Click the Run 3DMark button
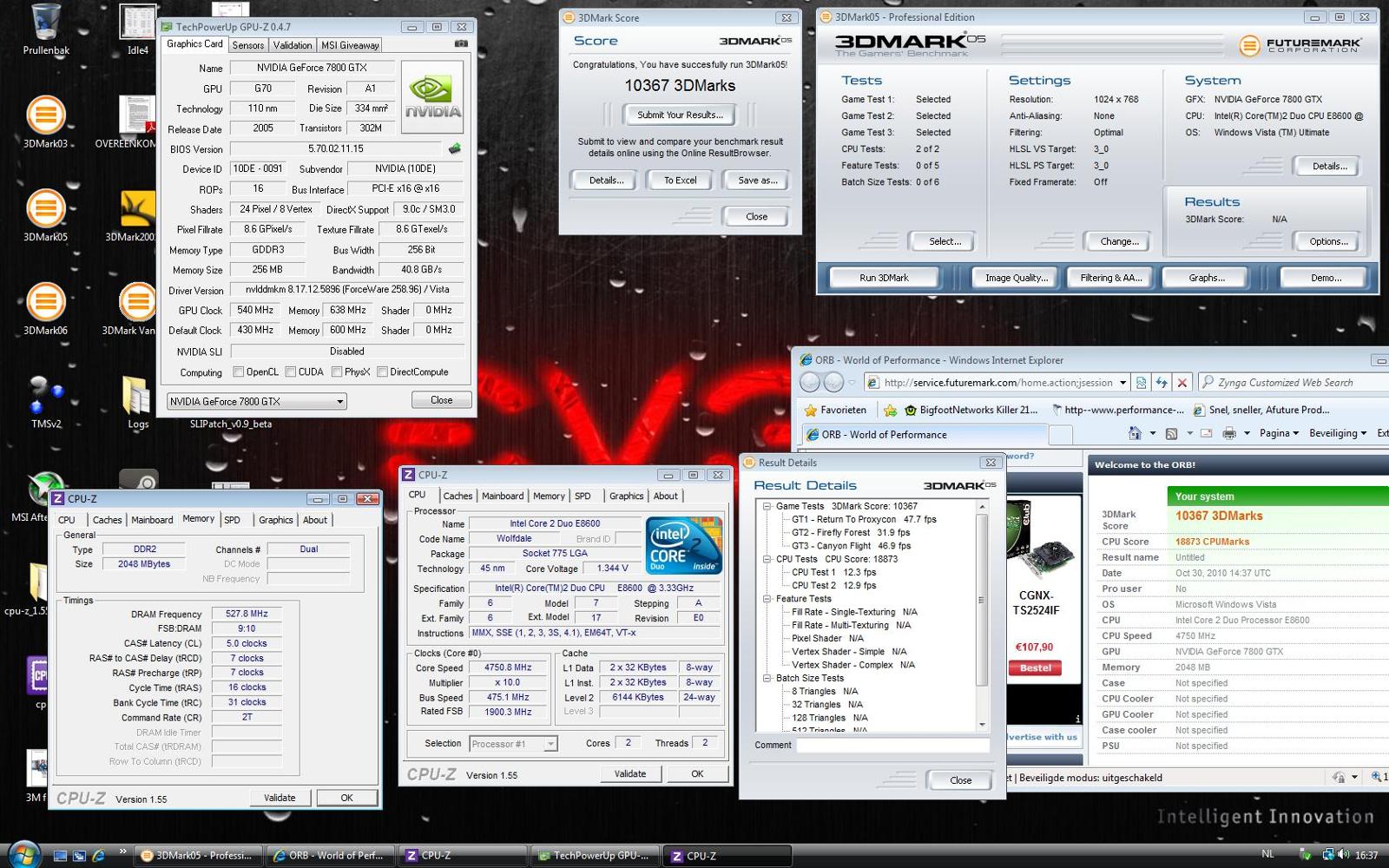The height and width of the screenshot is (868, 1389). (884, 278)
